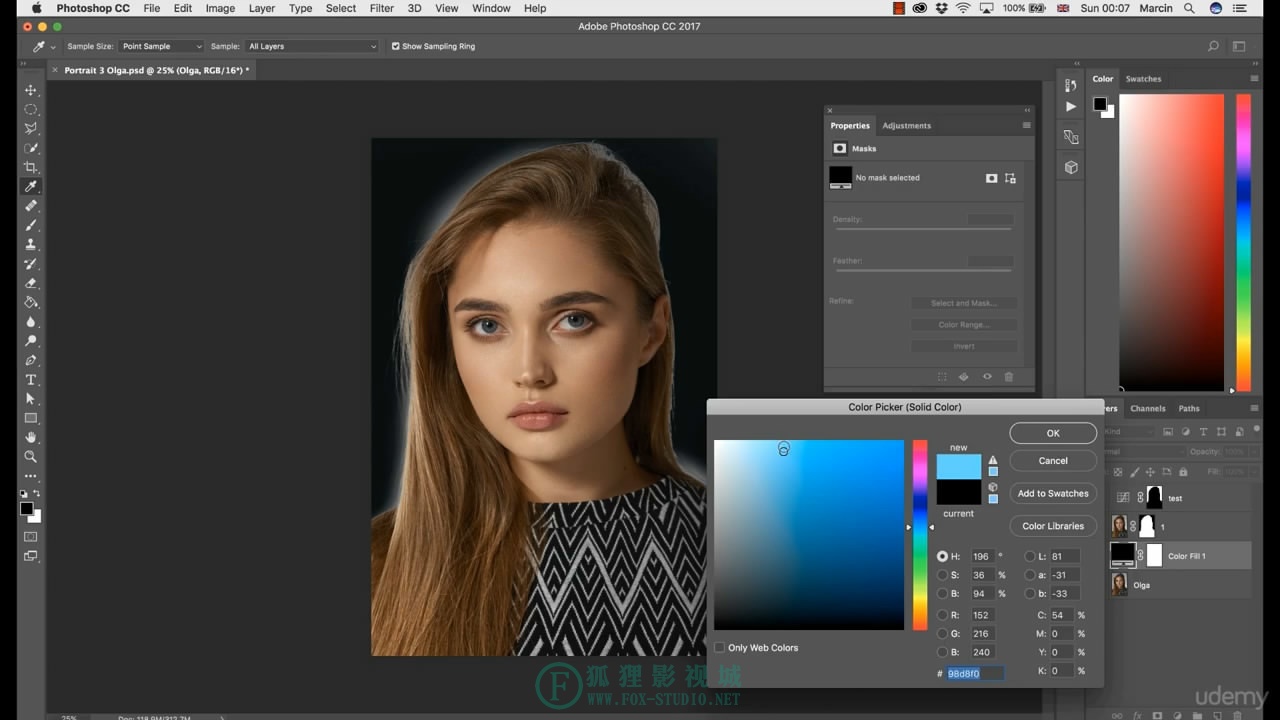Click the Color Picker hue slider strip
Viewport: 1280px width, 720px height.
pyautogui.click(x=920, y=535)
